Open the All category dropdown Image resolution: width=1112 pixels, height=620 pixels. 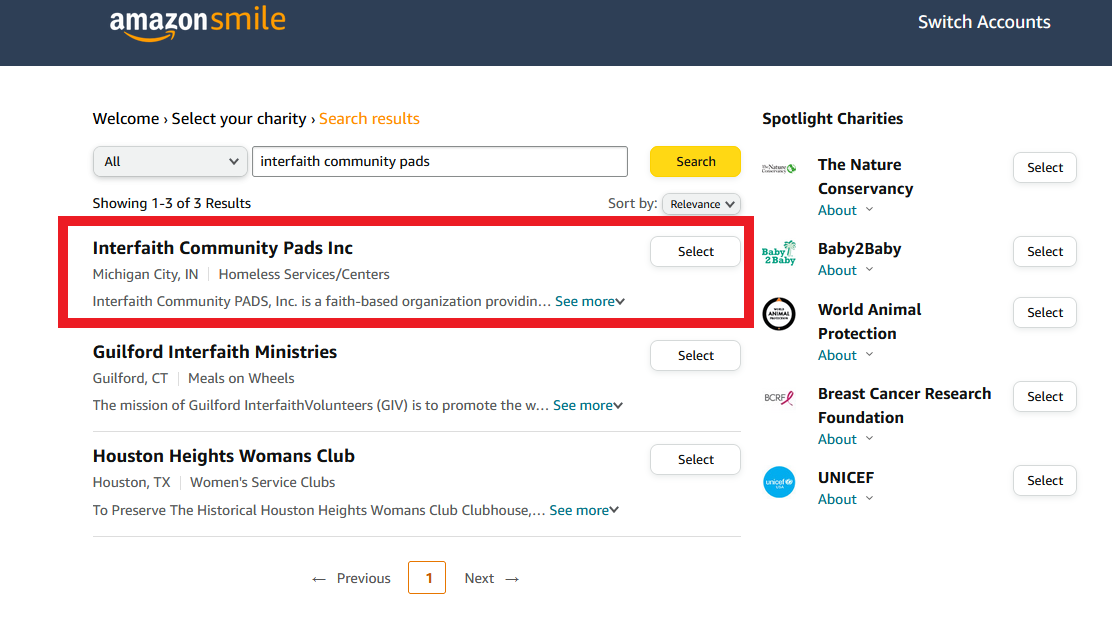[x=170, y=162]
